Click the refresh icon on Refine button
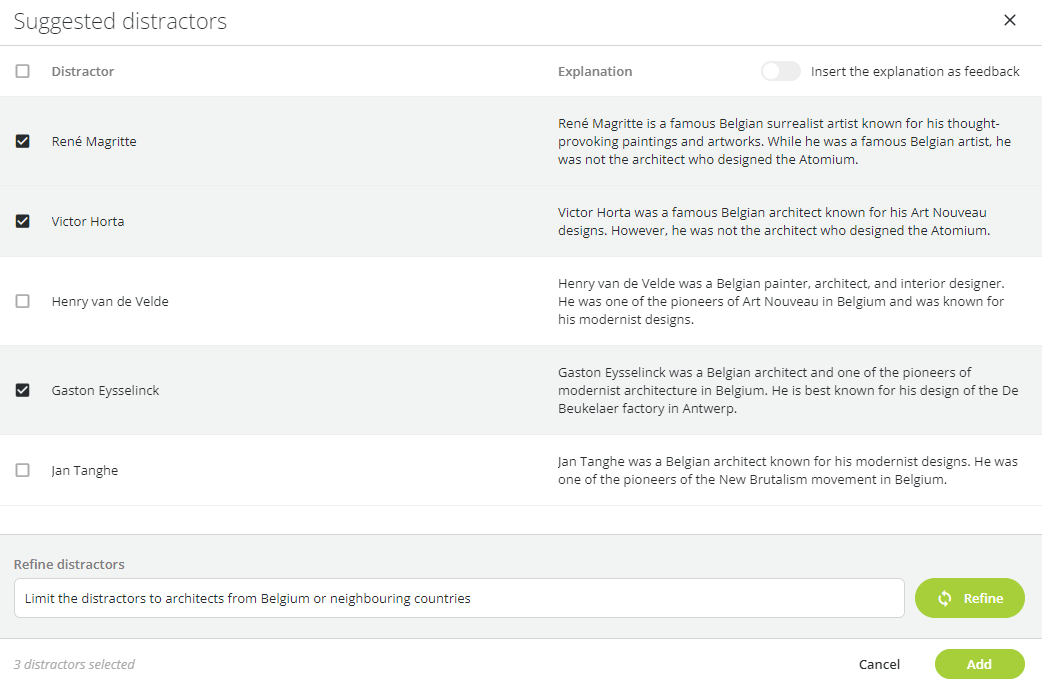 tap(944, 598)
